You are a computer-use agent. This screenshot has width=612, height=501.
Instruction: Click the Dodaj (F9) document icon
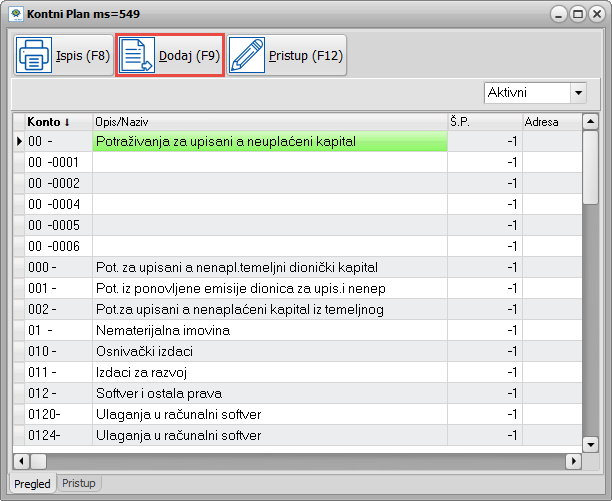pos(137,56)
